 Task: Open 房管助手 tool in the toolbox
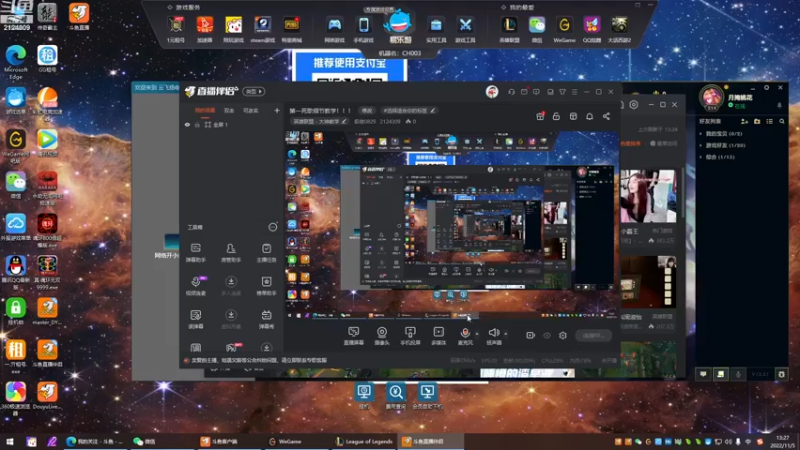tap(231, 253)
